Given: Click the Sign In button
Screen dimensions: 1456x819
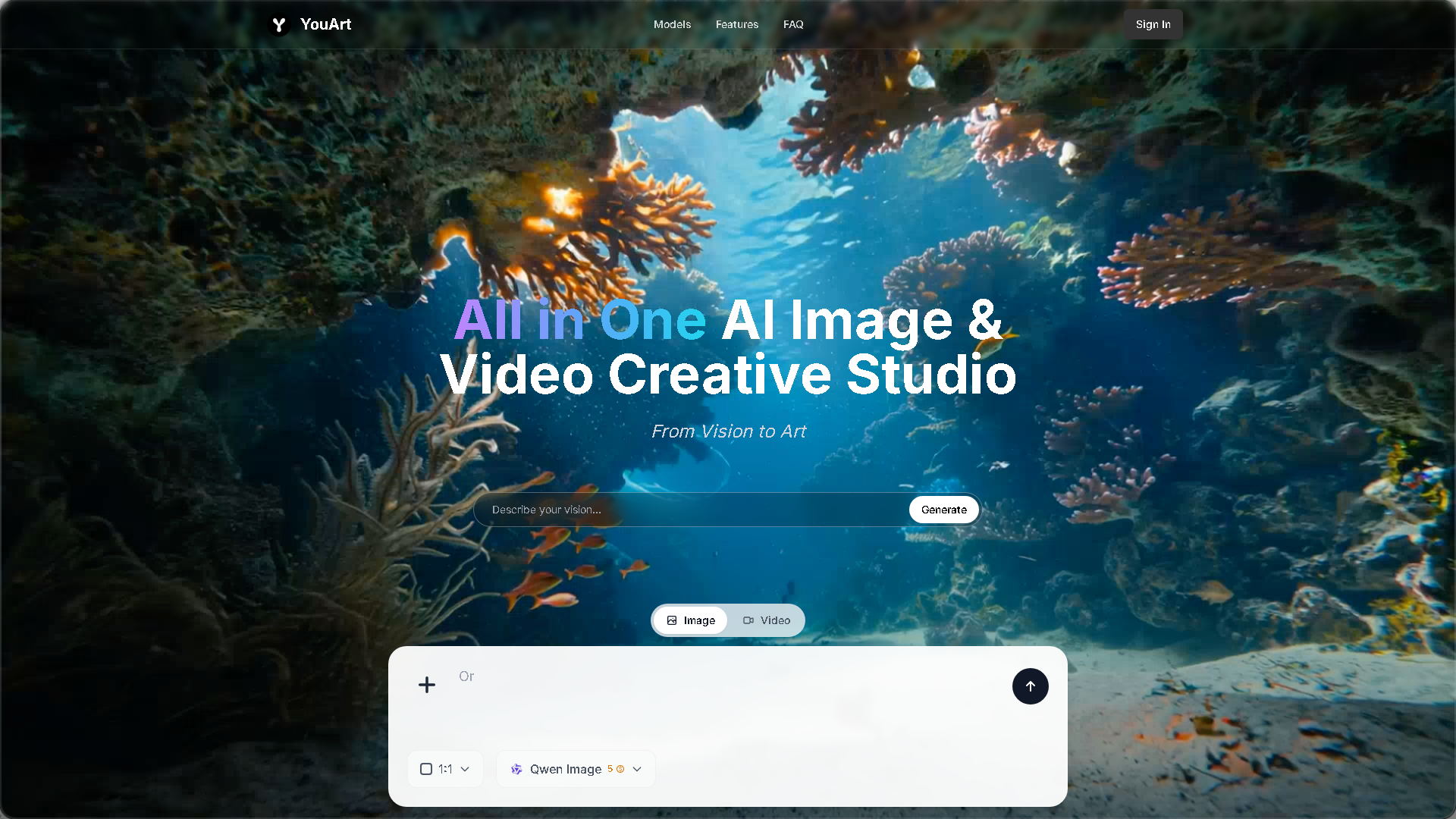Looking at the screenshot, I should (x=1153, y=24).
